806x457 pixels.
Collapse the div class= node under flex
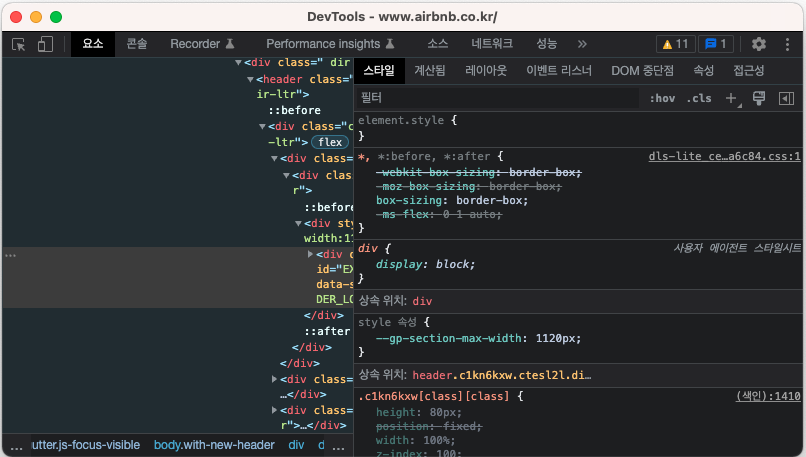[274, 159]
